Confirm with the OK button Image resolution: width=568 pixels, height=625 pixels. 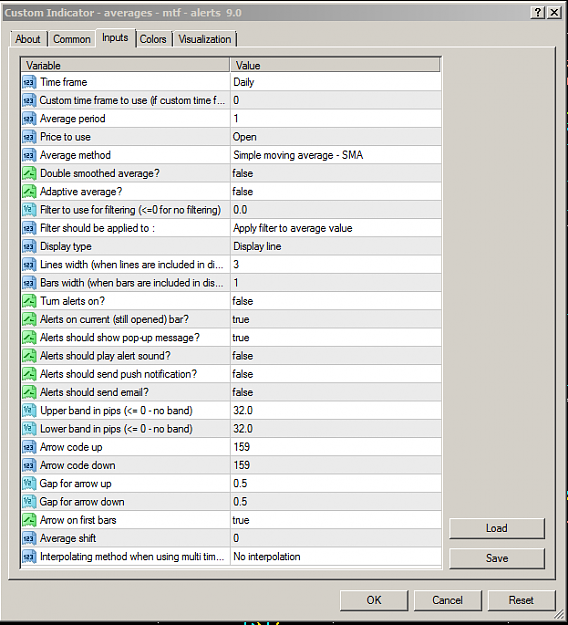(374, 600)
